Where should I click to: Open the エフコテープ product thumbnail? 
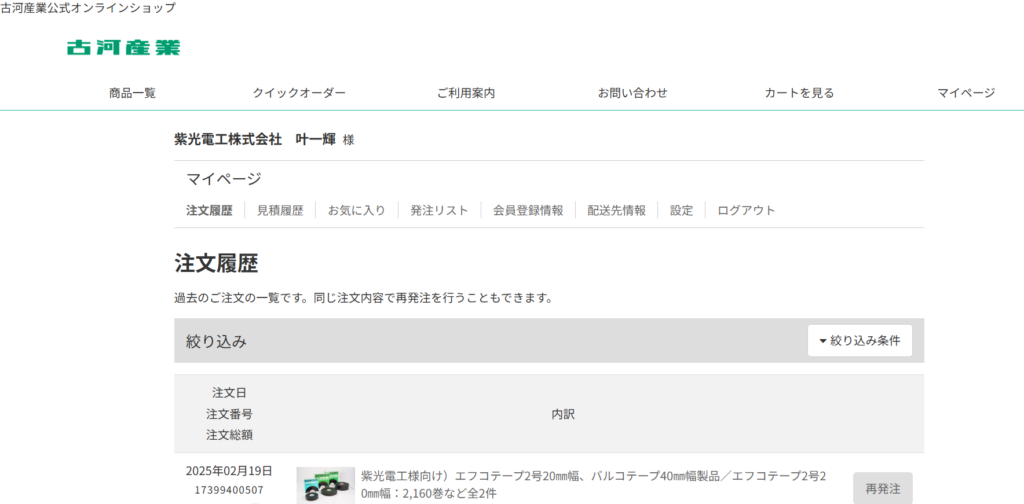[326, 485]
